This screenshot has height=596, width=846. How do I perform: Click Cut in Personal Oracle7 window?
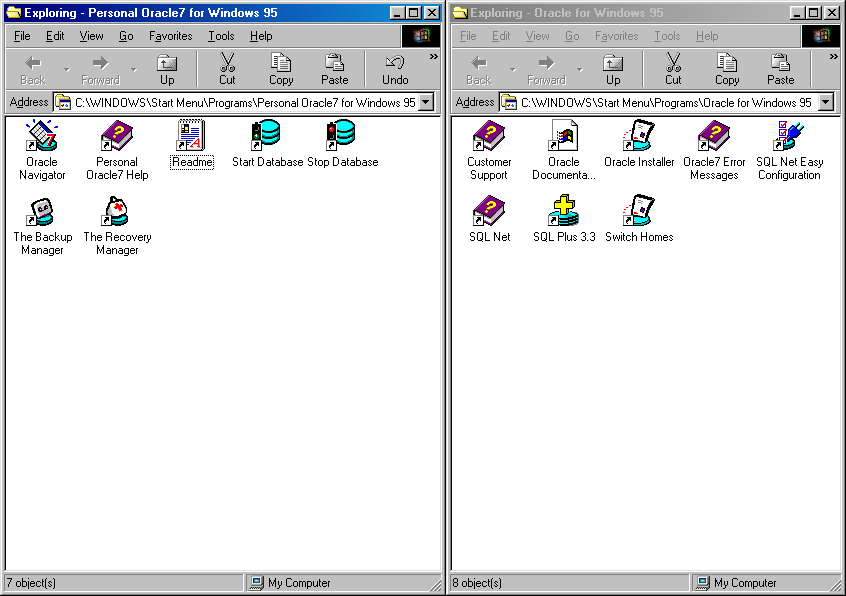point(227,70)
